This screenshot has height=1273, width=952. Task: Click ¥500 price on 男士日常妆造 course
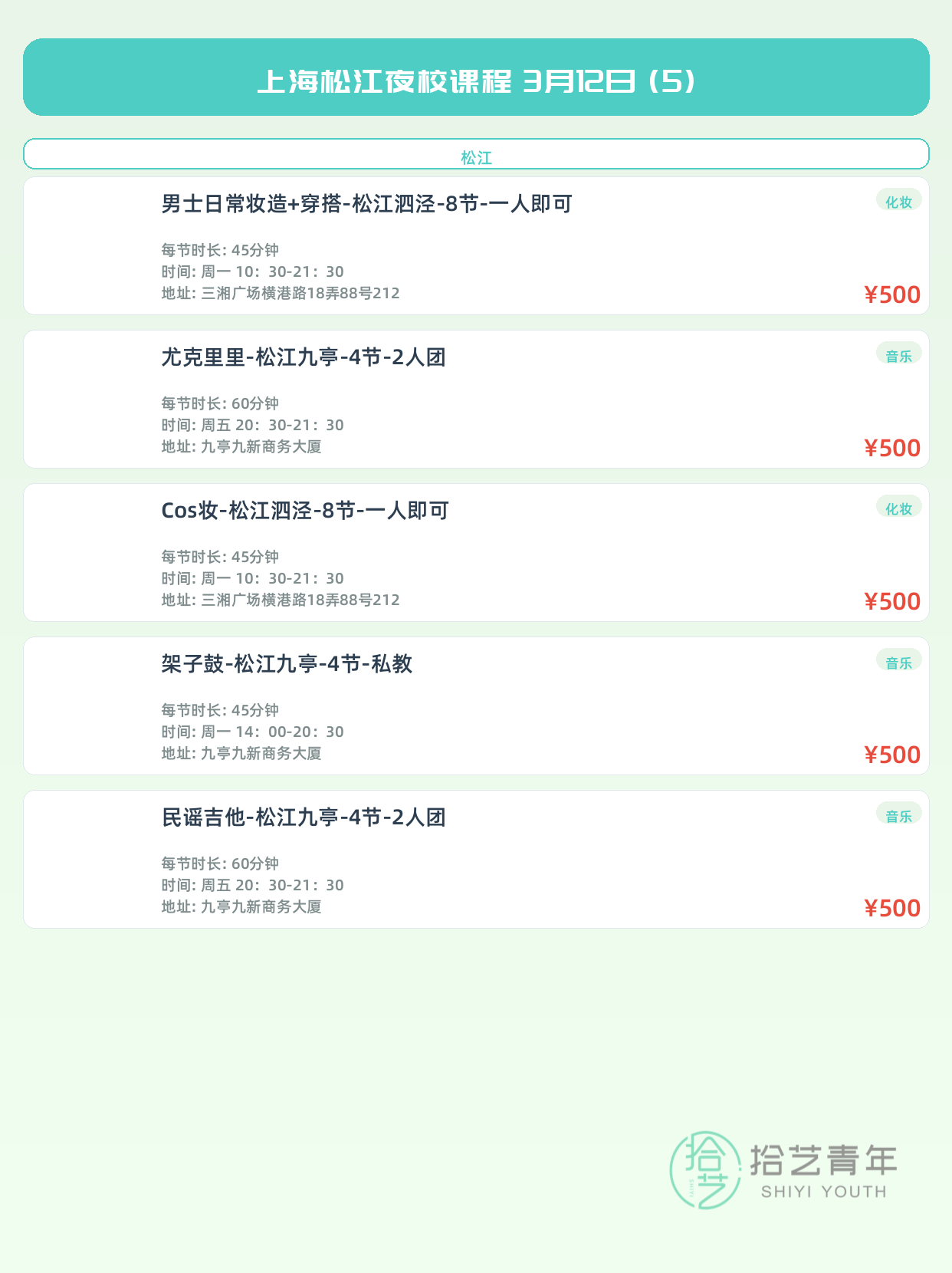[x=892, y=294]
